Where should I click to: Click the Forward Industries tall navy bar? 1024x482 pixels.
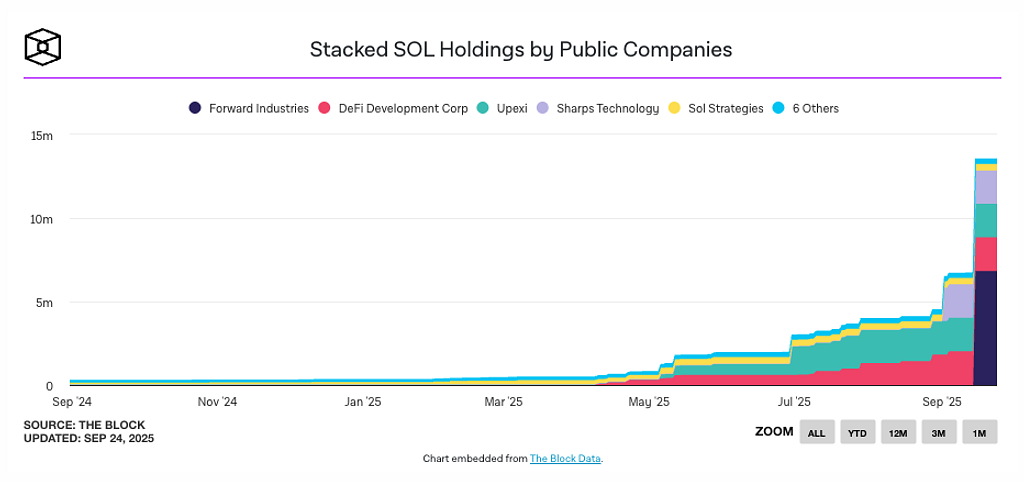click(x=985, y=330)
